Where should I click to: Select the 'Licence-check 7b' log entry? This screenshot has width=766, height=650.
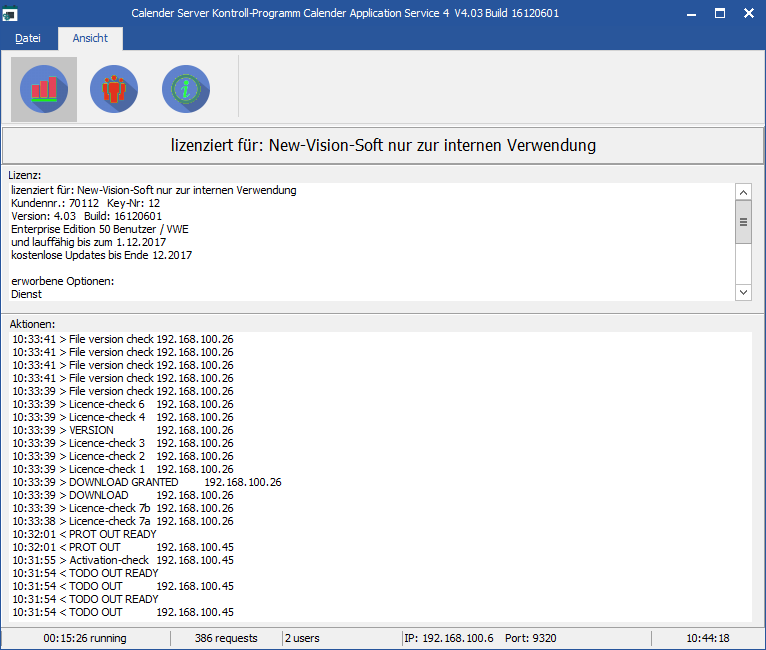tap(123, 508)
